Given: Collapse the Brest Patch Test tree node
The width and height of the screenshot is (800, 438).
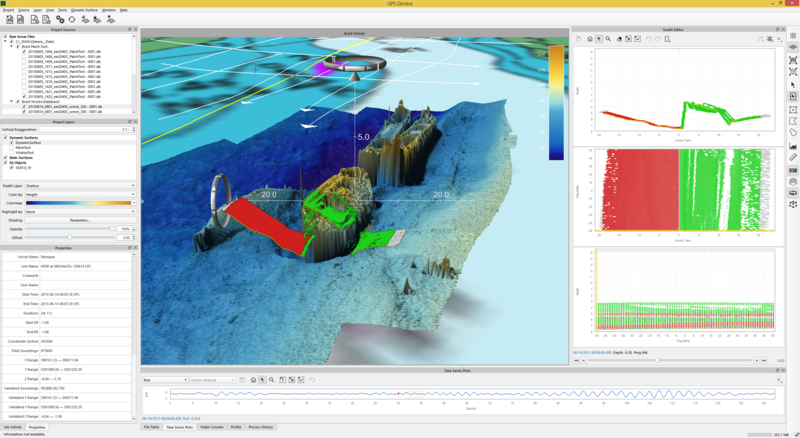Looking at the screenshot, I should pos(12,46).
